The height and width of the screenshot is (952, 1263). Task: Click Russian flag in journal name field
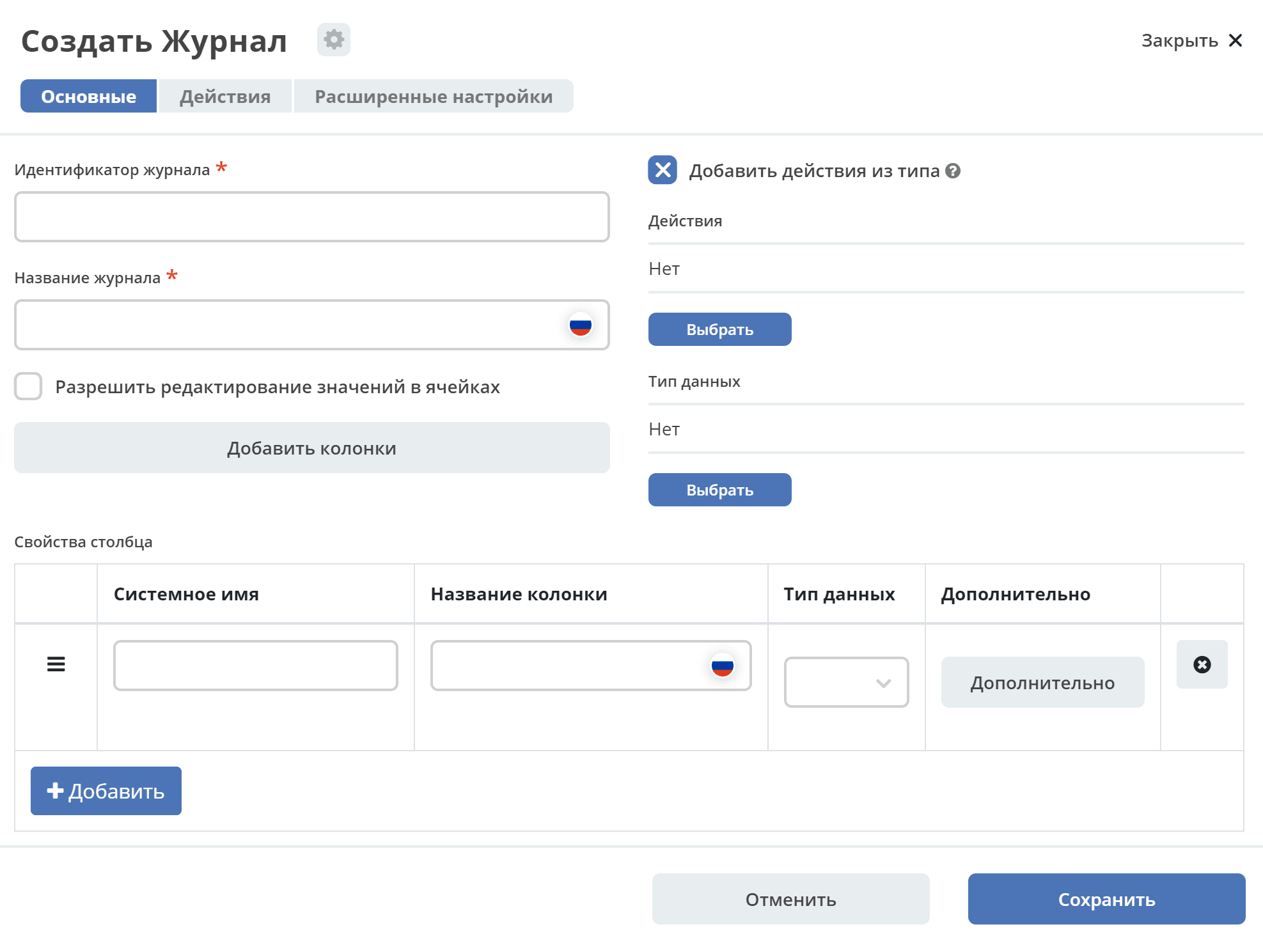coord(581,325)
